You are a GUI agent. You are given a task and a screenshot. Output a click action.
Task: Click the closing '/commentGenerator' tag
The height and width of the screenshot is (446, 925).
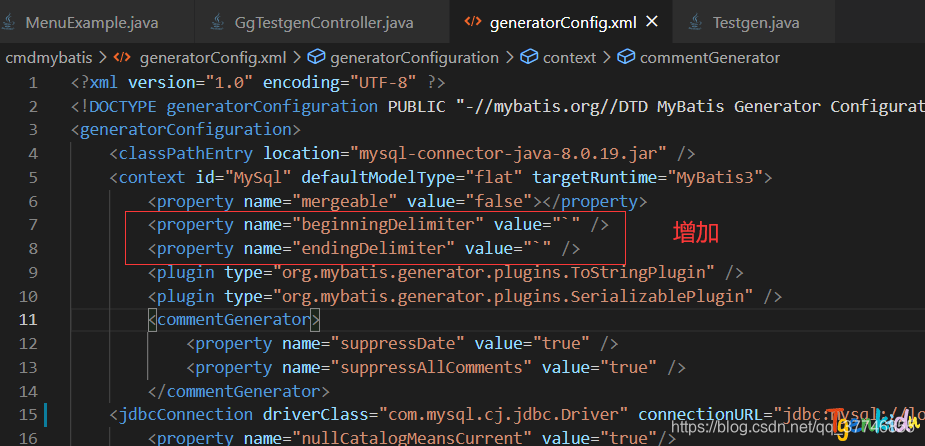click(x=238, y=391)
